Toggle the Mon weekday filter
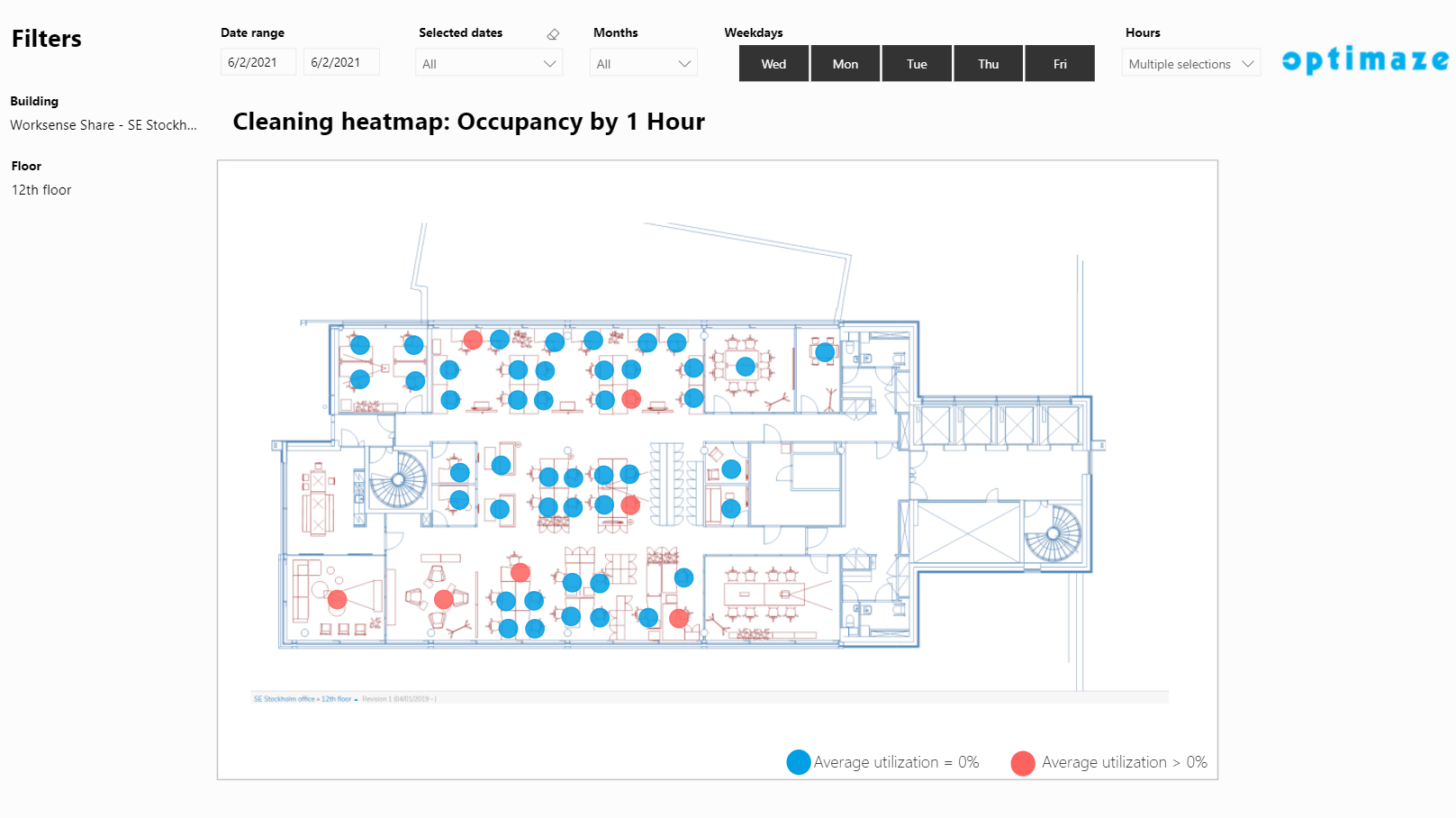Viewport: 1456px width, 818px height. click(x=845, y=64)
